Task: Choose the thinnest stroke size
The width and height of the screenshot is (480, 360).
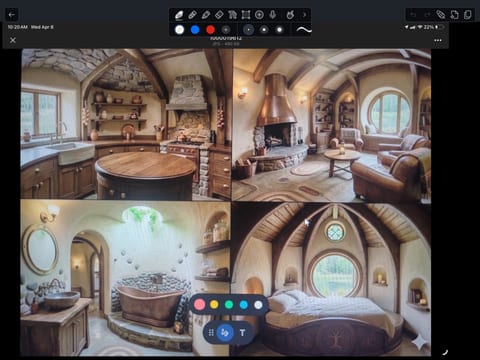Action: 248,30
